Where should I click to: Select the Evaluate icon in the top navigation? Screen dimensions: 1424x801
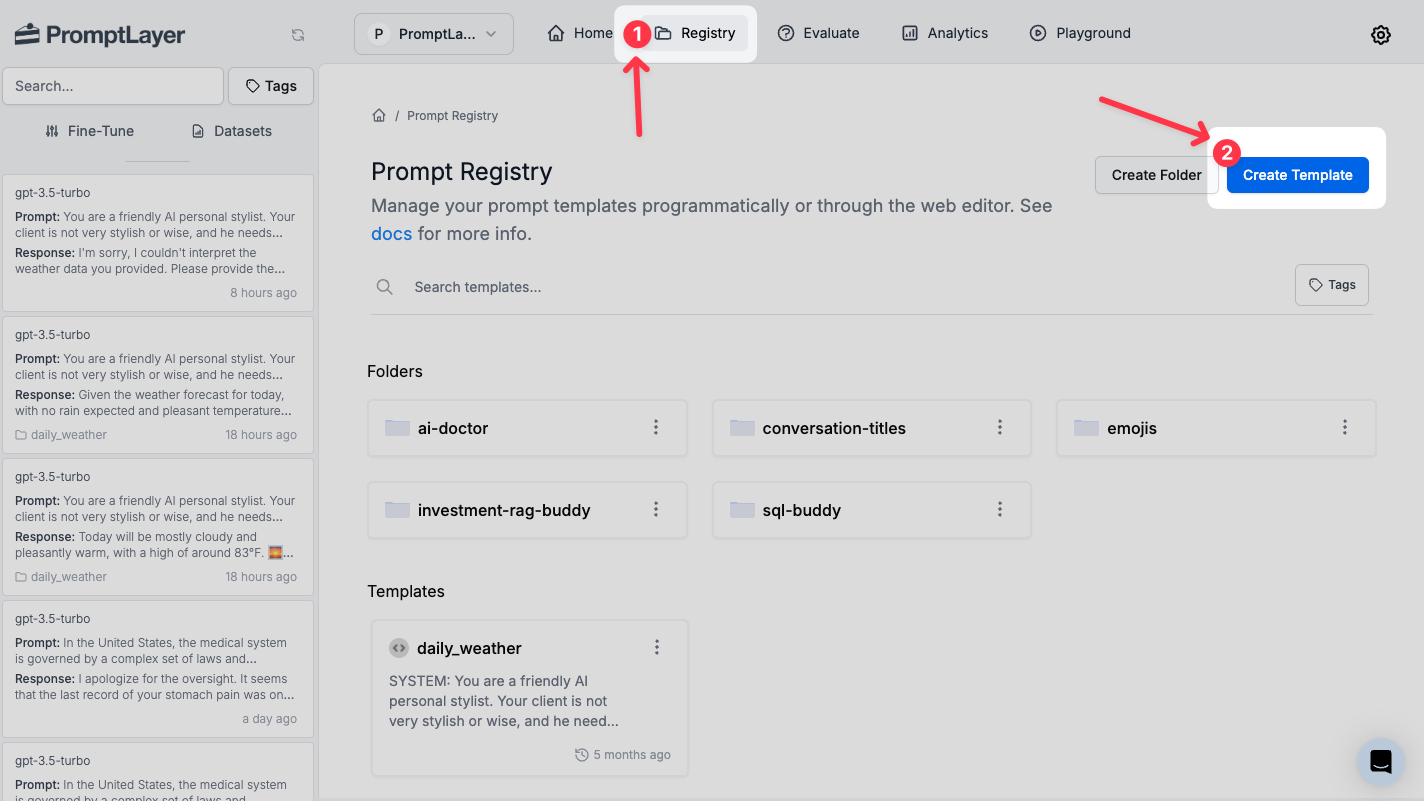tap(786, 33)
